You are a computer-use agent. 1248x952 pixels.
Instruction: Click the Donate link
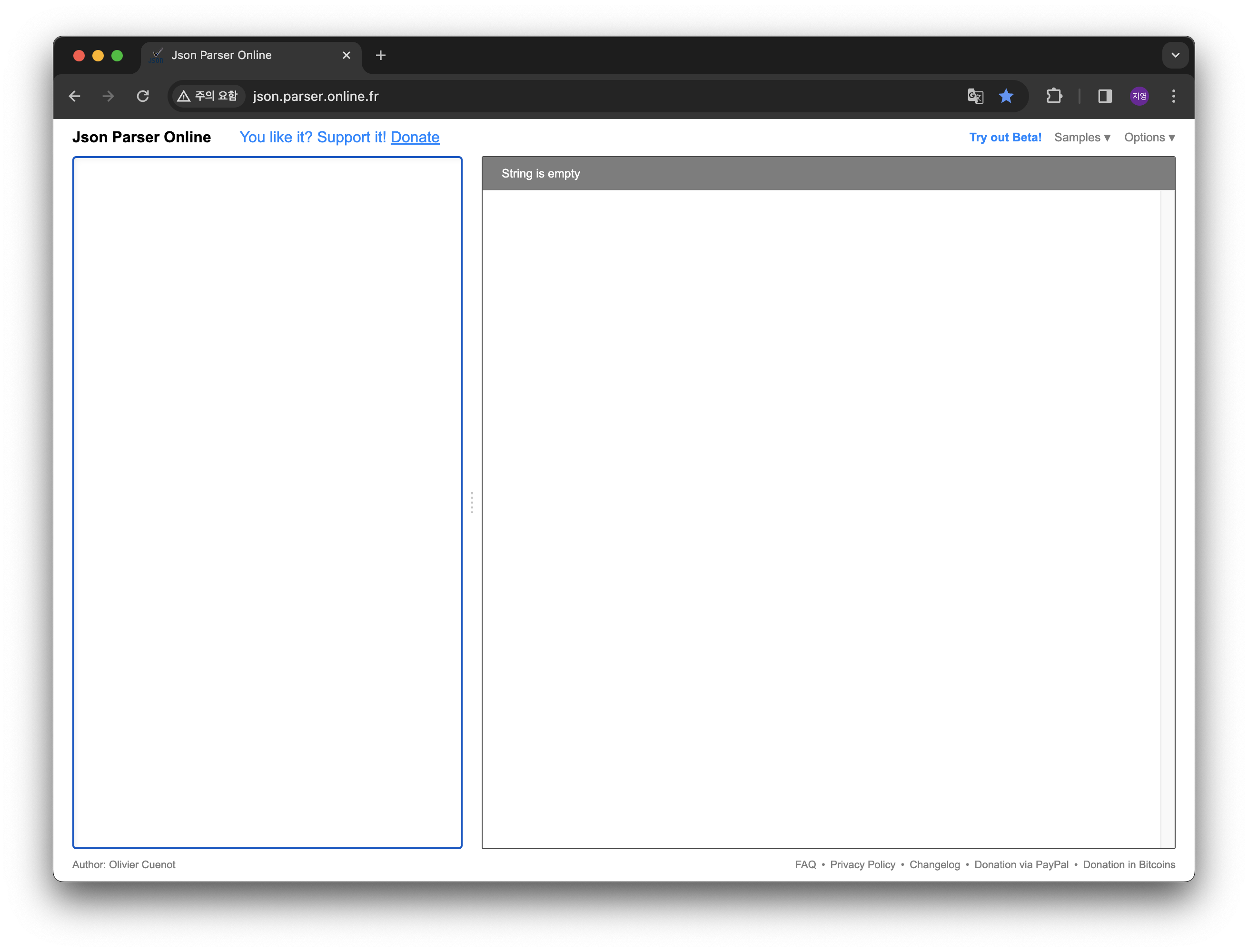pyautogui.click(x=415, y=137)
